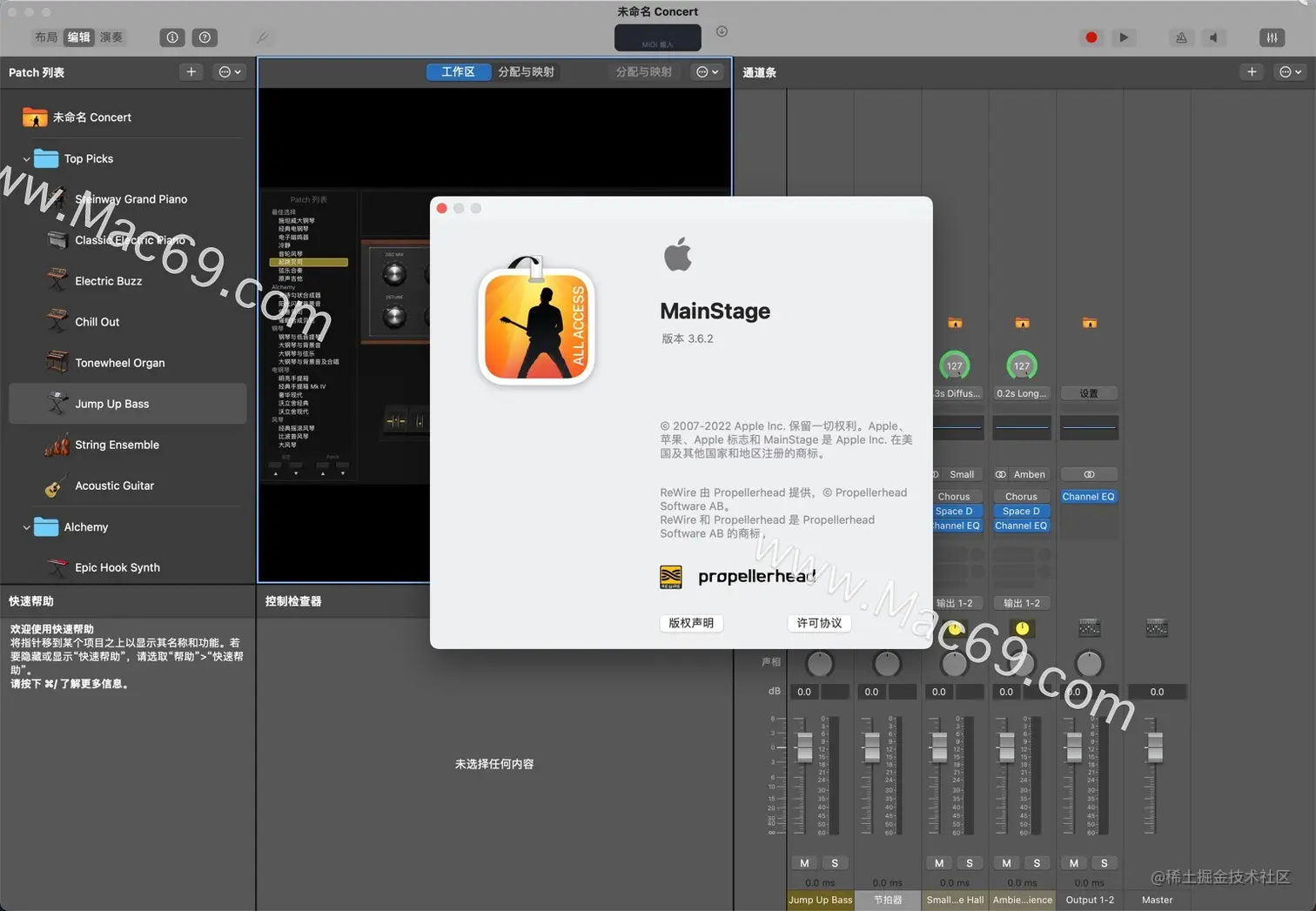Viewport: 1316px width, 911px height.
Task: Open 版权声明 copyright notice
Action: click(691, 623)
